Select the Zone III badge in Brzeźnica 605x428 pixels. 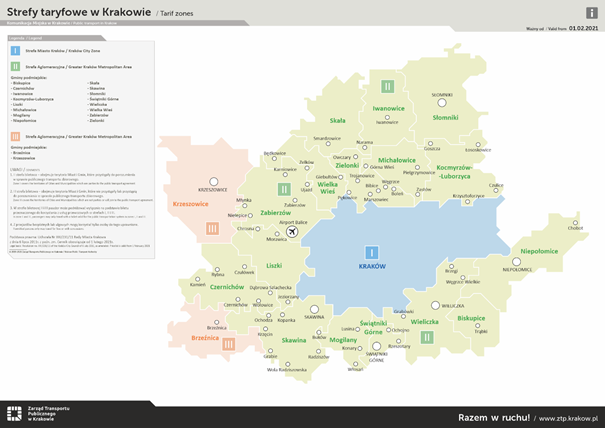(x=229, y=344)
